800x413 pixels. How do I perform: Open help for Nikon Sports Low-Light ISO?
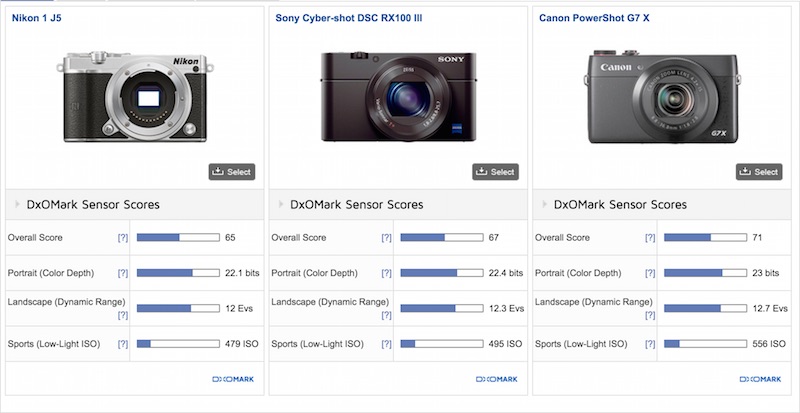(122, 344)
